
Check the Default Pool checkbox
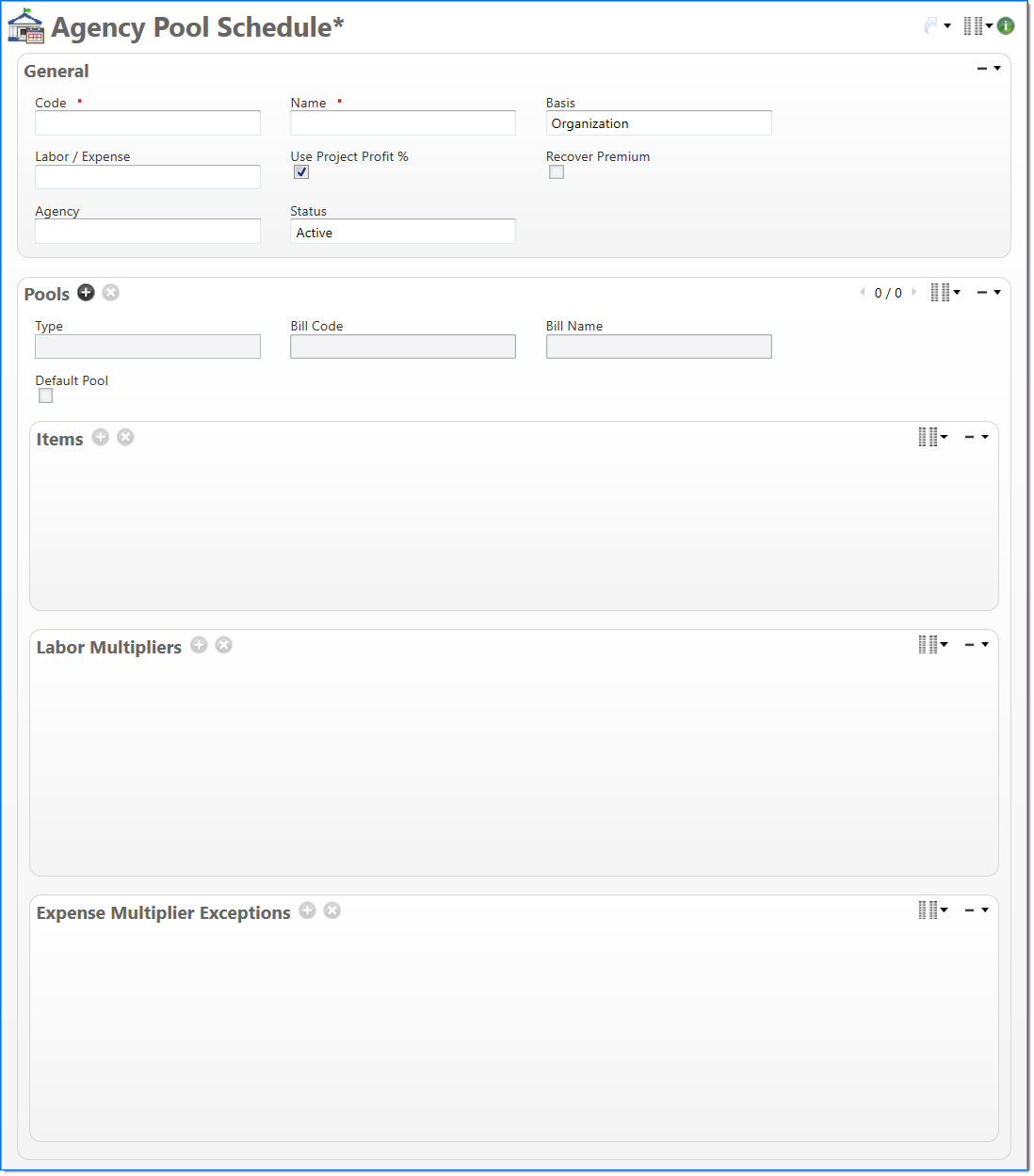click(x=45, y=396)
